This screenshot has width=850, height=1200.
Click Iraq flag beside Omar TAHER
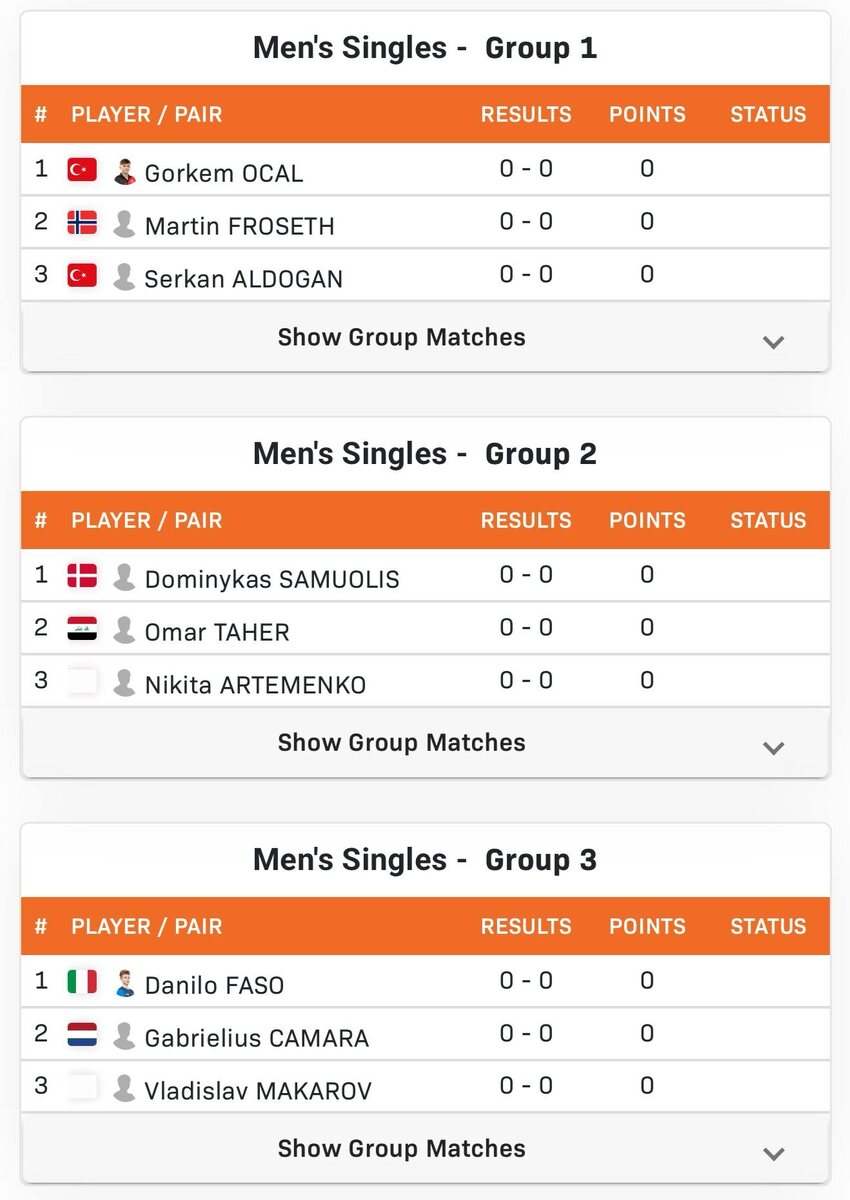point(82,629)
